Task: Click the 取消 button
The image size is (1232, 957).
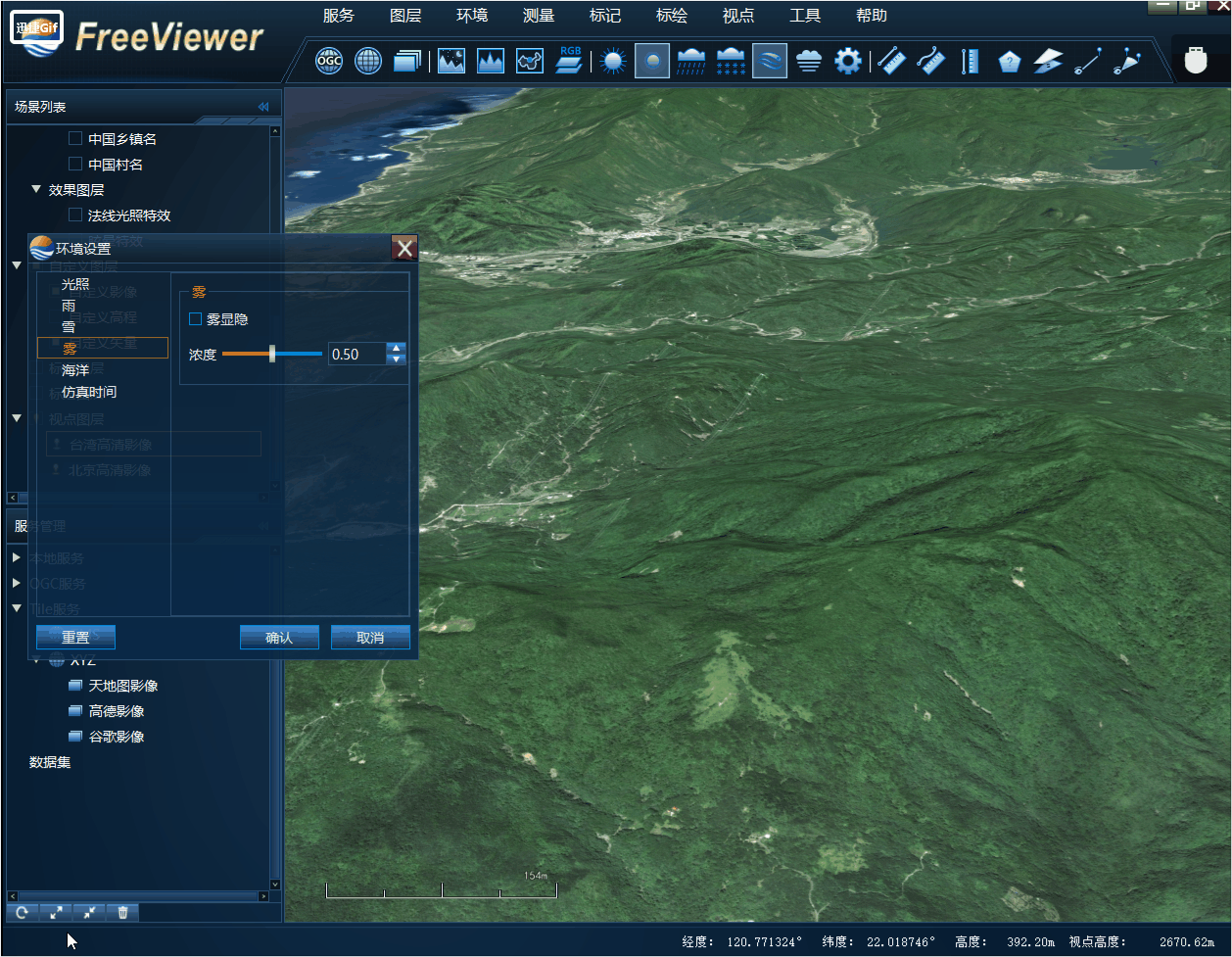Action: [x=370, y=638]
